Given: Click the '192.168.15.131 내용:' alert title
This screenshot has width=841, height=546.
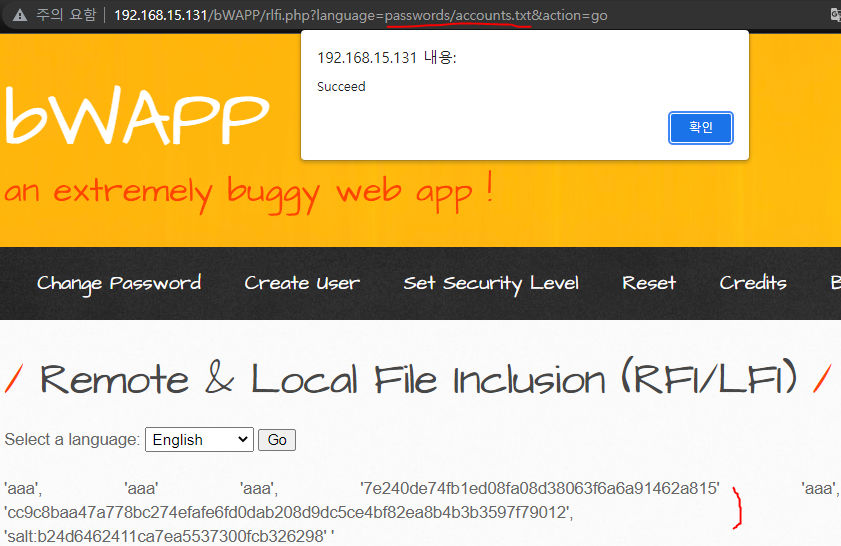Looking at the screenshot, I should [387, 57].
